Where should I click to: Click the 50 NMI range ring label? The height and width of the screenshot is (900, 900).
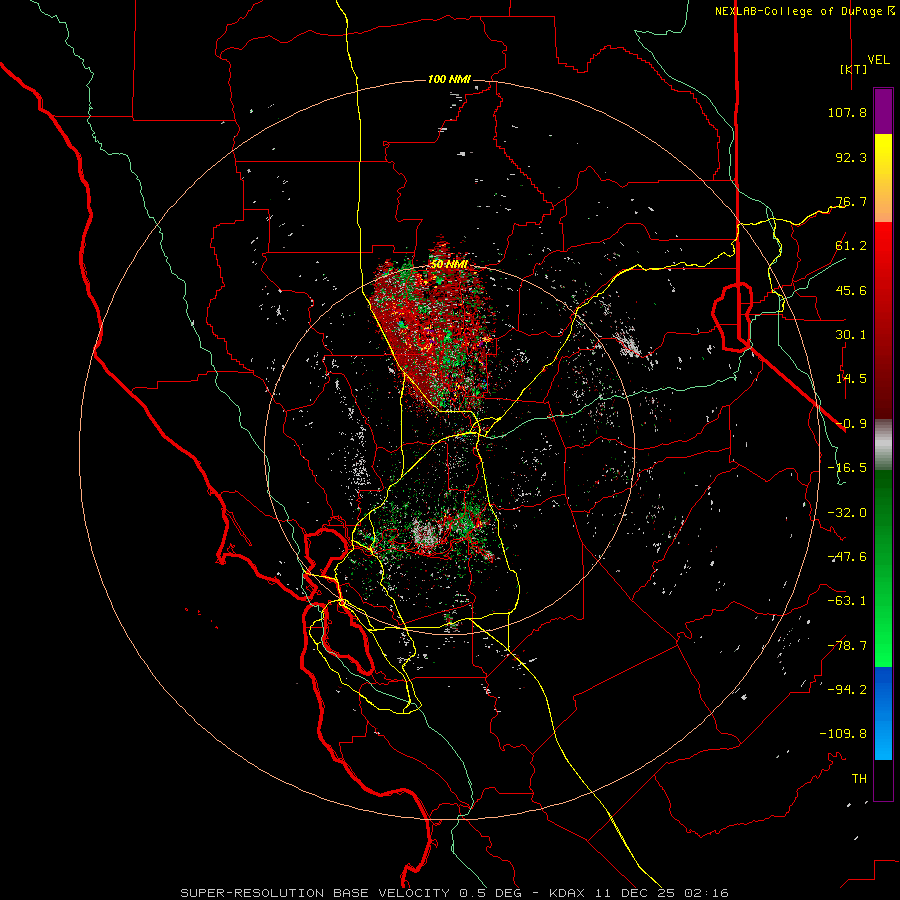point(449,265)
